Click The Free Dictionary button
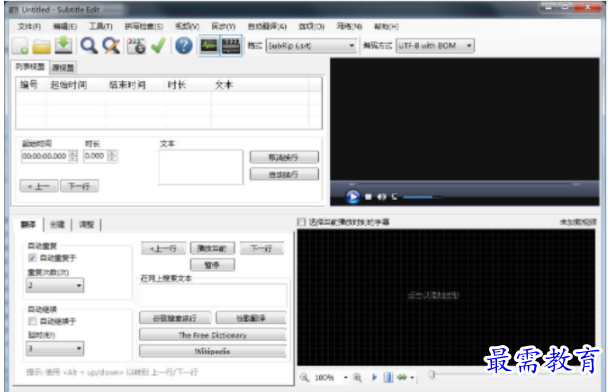608x392 pixels. 213,335
